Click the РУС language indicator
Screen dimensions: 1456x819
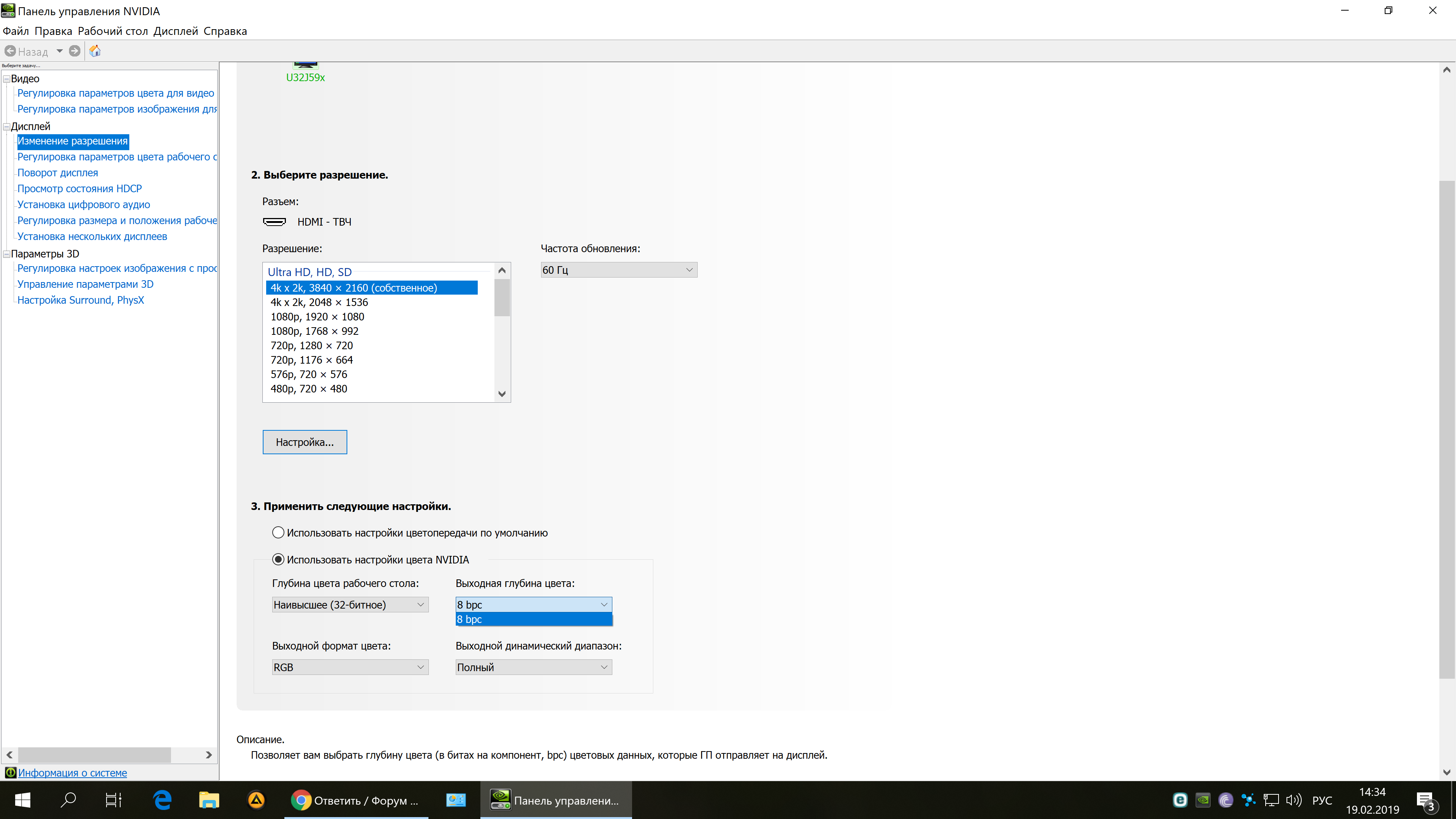(1322, 800)
